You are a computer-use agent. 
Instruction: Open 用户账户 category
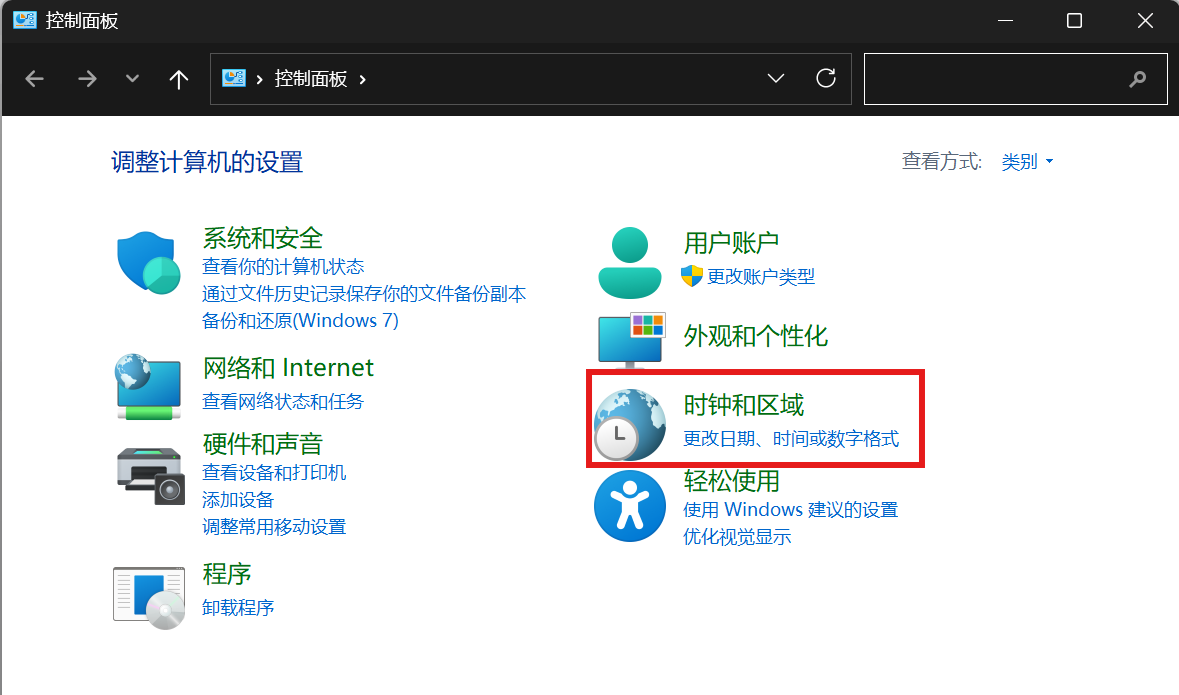tap(731, 243)
